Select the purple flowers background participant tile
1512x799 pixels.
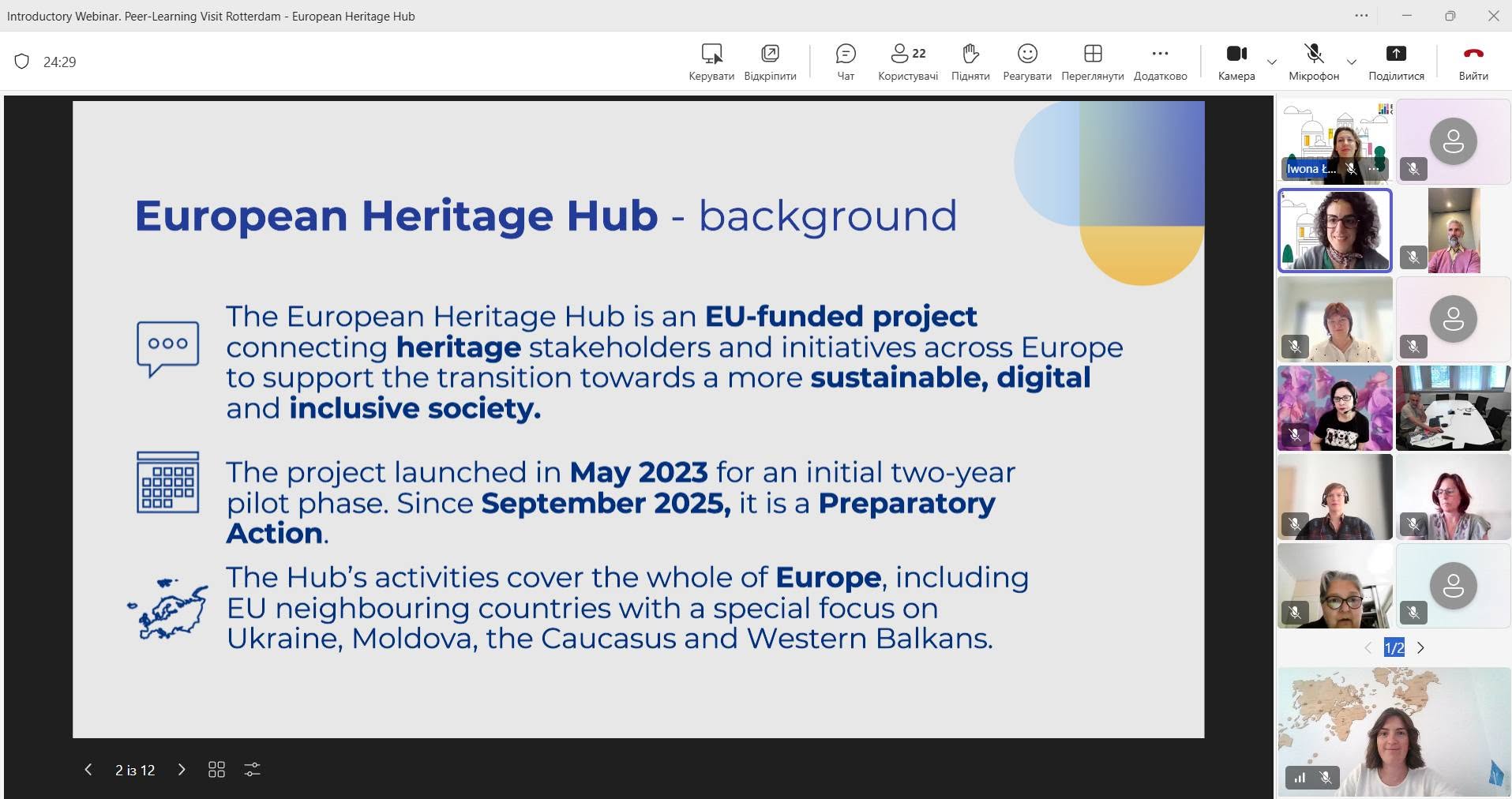coord(1334,407)
